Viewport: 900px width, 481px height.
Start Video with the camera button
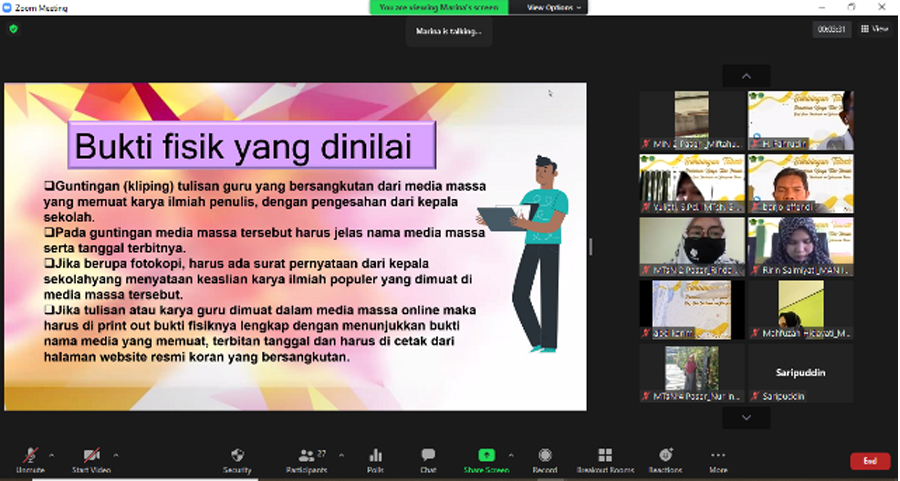click(91, 457)
